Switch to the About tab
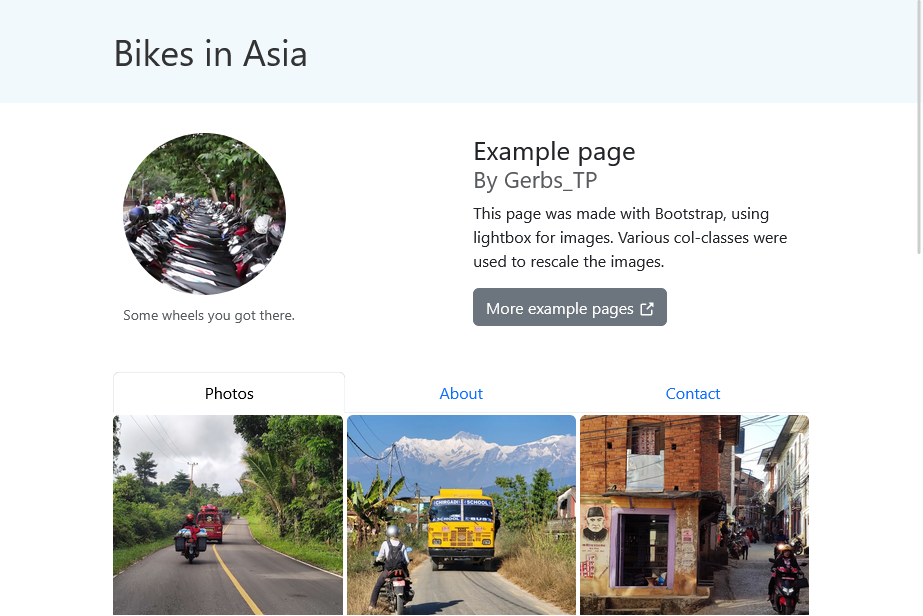923x616 pixels. [461, 393]
